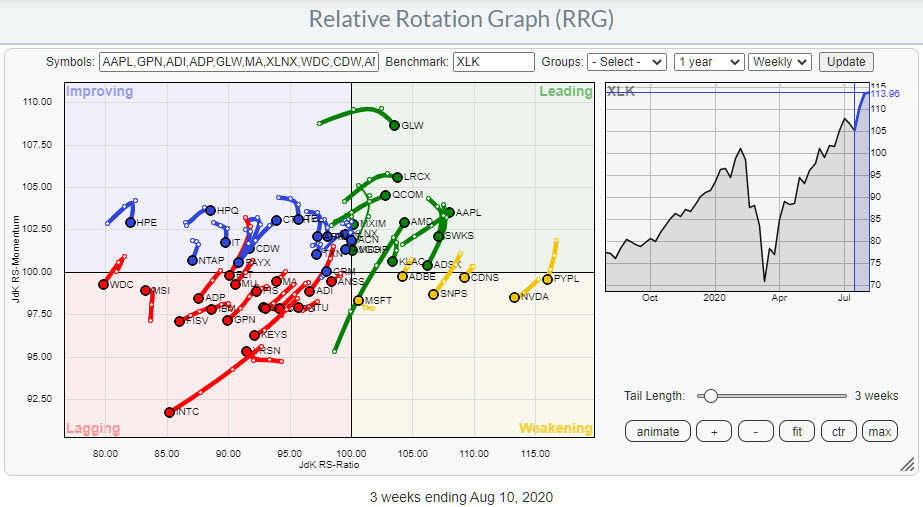Select the WDC data point marker
Viewport: 923px width, 507px height.
tap(103, 285)
